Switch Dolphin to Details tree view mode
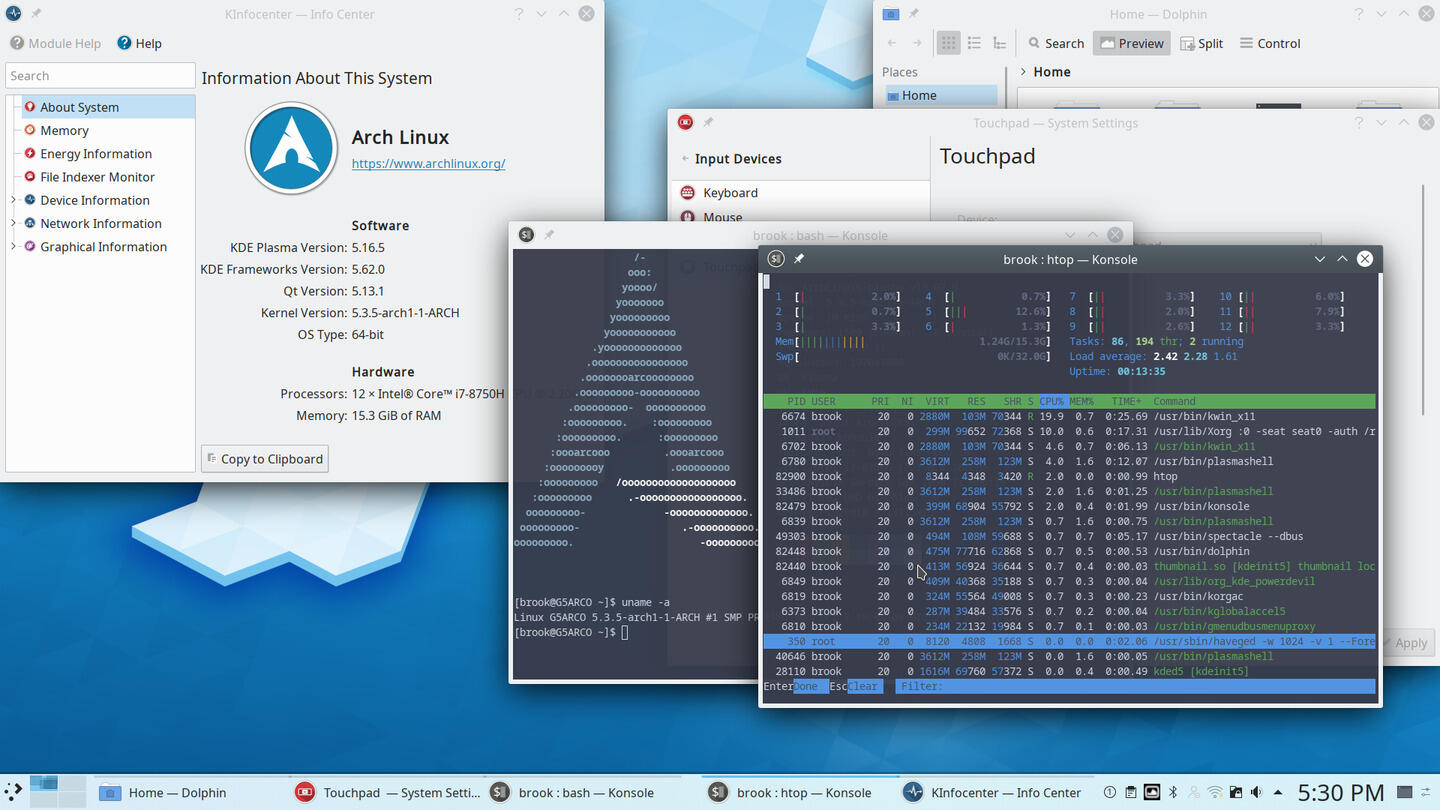Screen dimensions: 1440x810 (x=999, y=43)
